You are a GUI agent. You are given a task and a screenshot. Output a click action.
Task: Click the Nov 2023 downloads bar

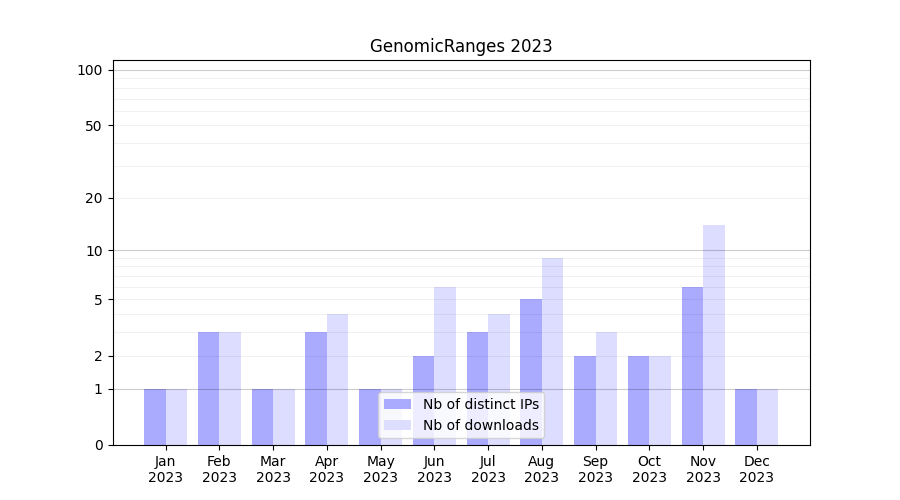[714, 335]
